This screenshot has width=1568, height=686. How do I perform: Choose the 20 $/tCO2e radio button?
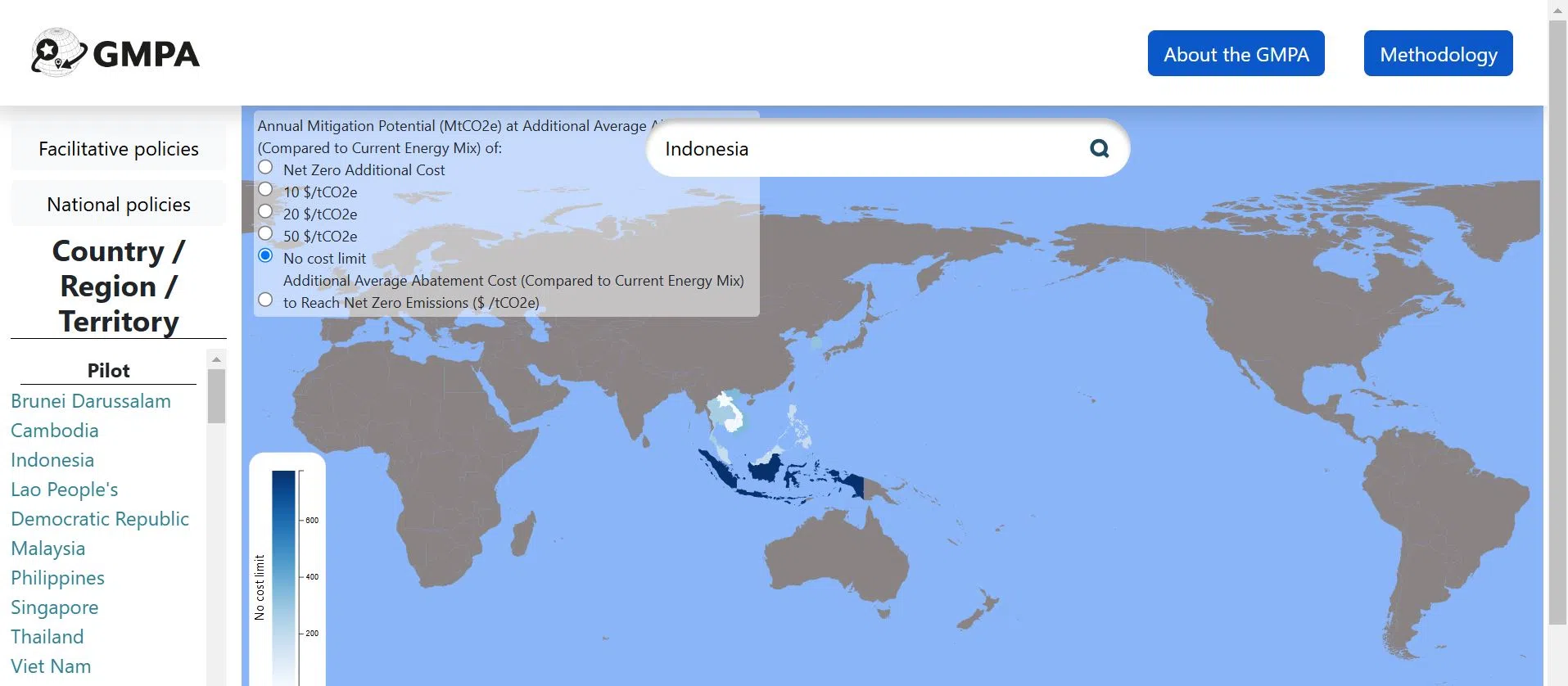(265, 212)
